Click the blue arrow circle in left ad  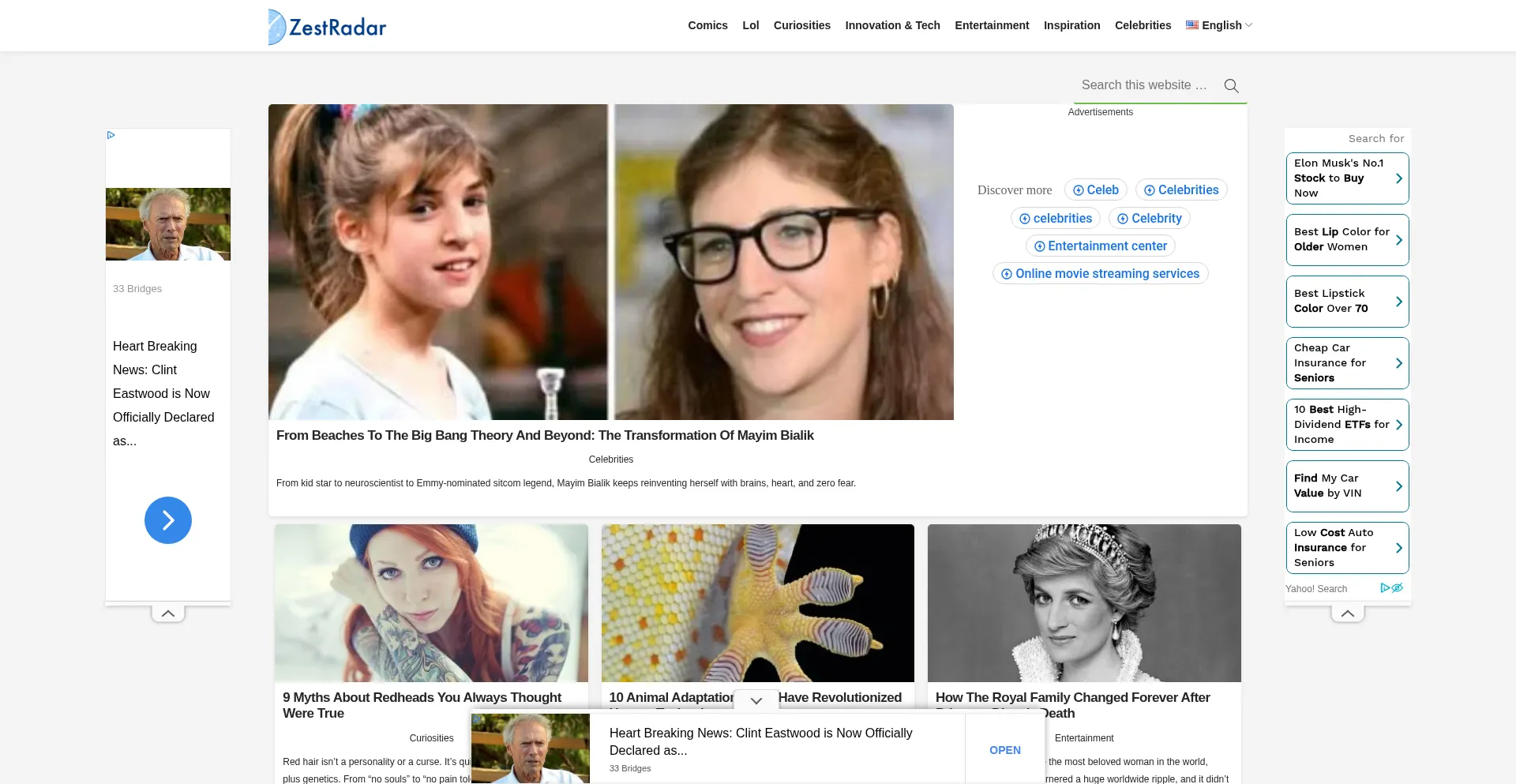click(x=168, y=520)
